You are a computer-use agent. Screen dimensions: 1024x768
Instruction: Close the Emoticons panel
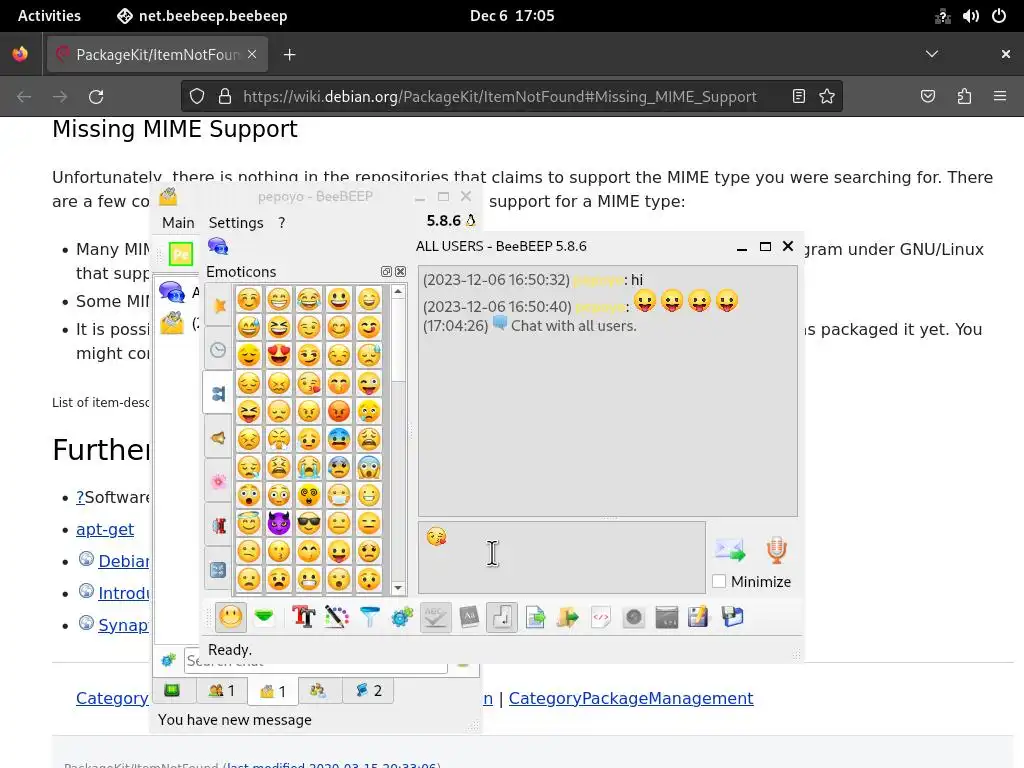coord(400,272)
